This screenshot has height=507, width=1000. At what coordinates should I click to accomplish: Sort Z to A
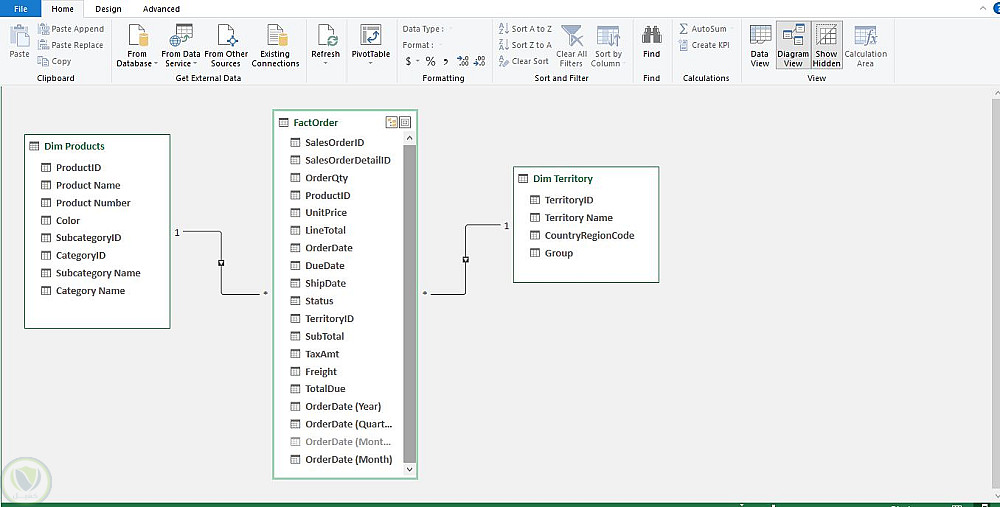coord(525,45)
